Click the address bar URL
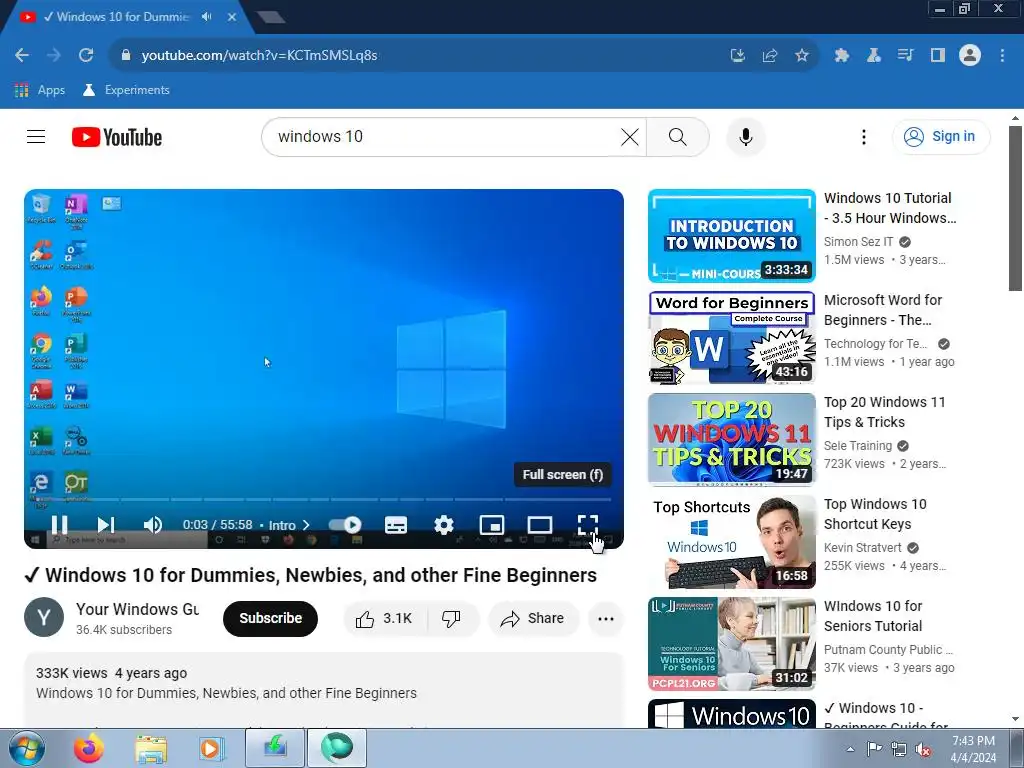 259,55
